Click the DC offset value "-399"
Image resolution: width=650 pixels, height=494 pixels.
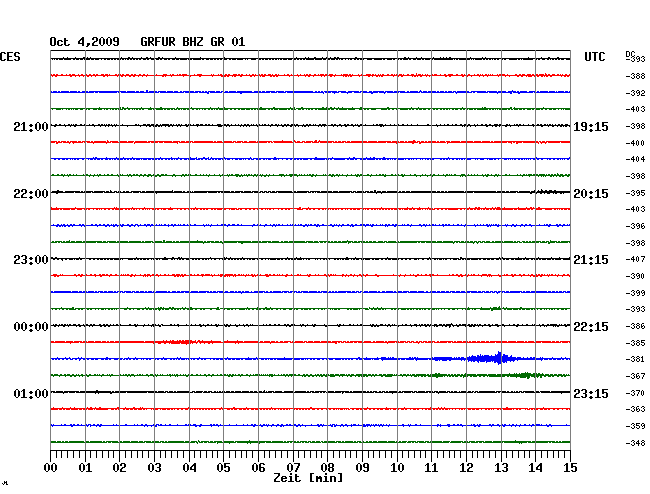pyautogui.click(x=635, y=293)
